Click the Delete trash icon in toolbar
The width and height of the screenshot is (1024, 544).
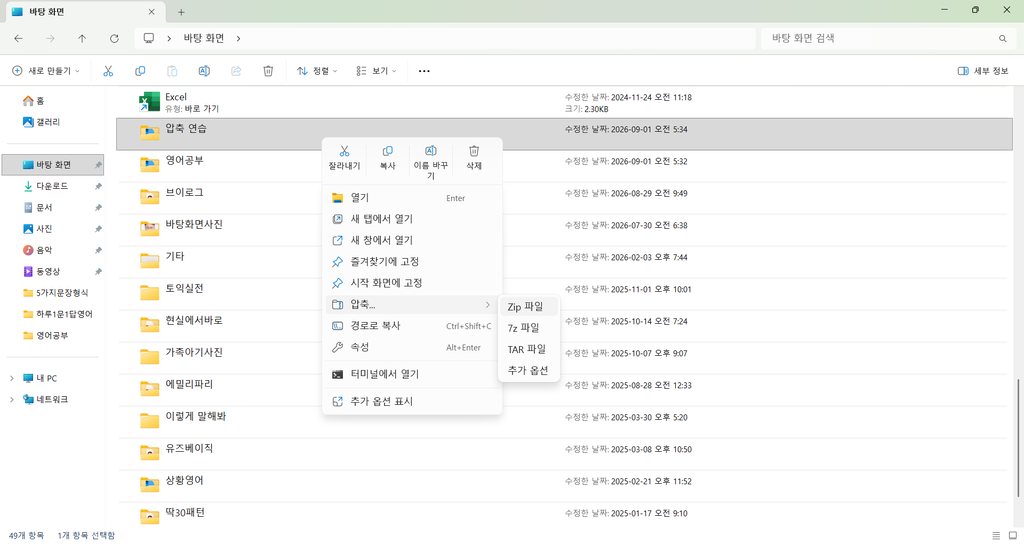[x=268, y=71]
